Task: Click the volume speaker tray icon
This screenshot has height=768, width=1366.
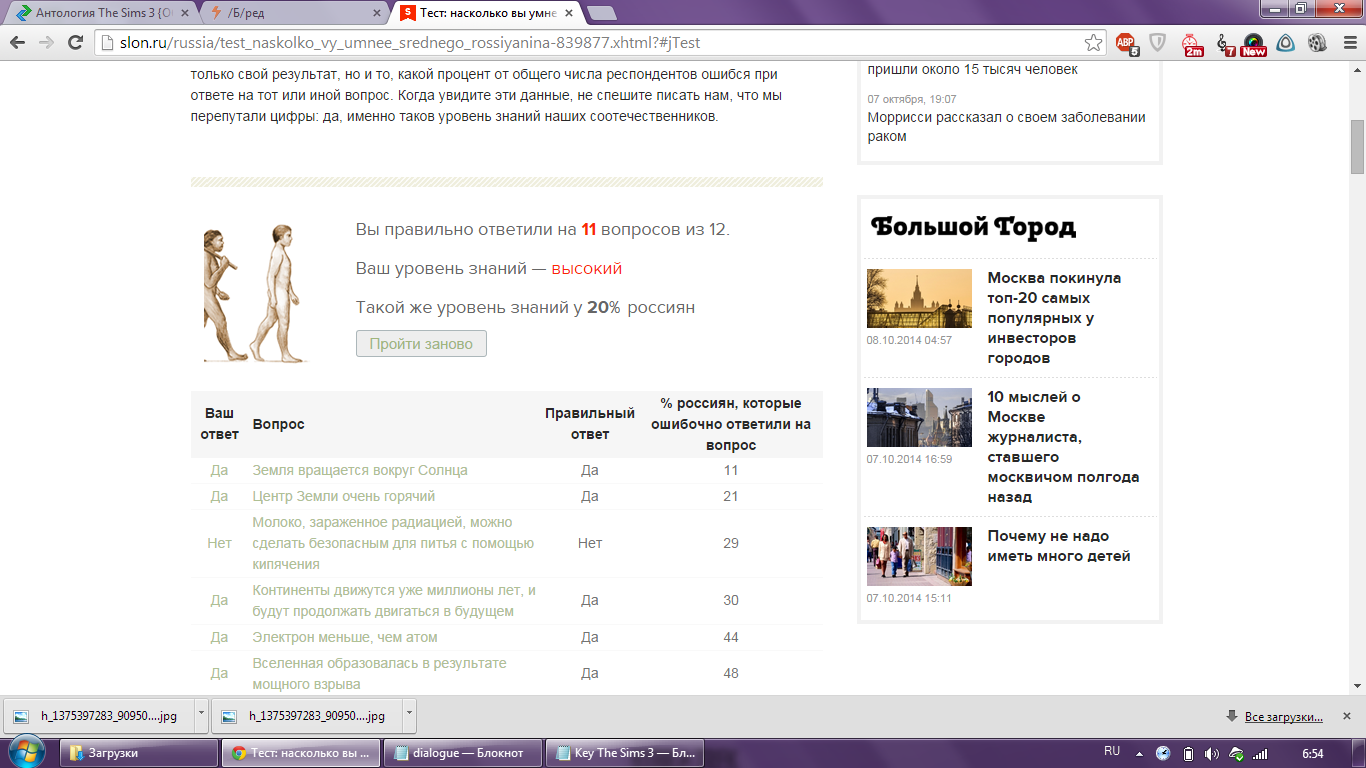Action: (x=1212, y=753)
